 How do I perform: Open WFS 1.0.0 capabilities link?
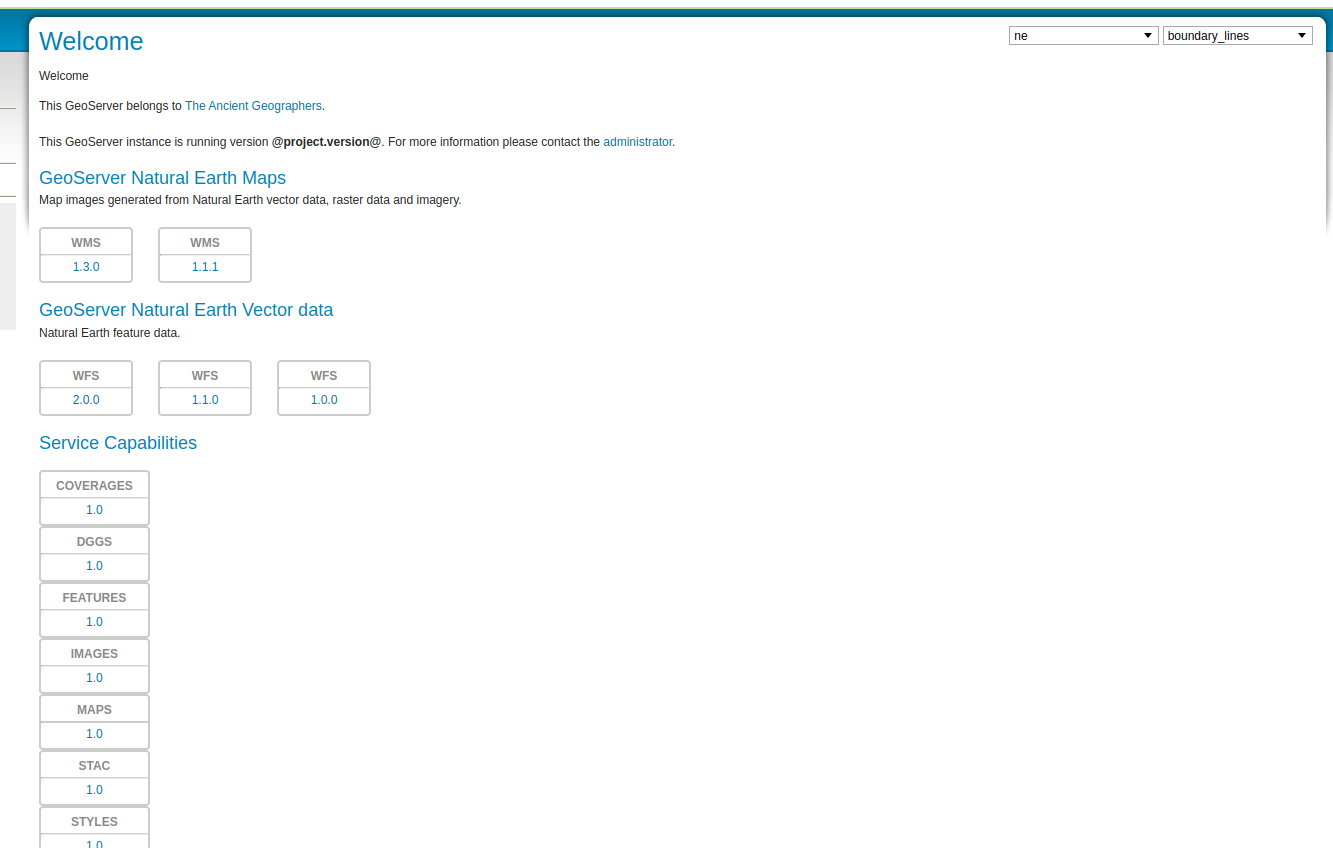pyautogui.click(x=324, y=400)
